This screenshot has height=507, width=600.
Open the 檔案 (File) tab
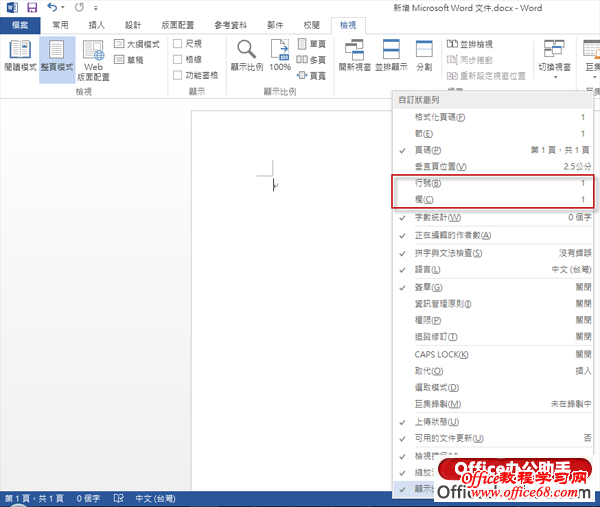tap(20, 25)
